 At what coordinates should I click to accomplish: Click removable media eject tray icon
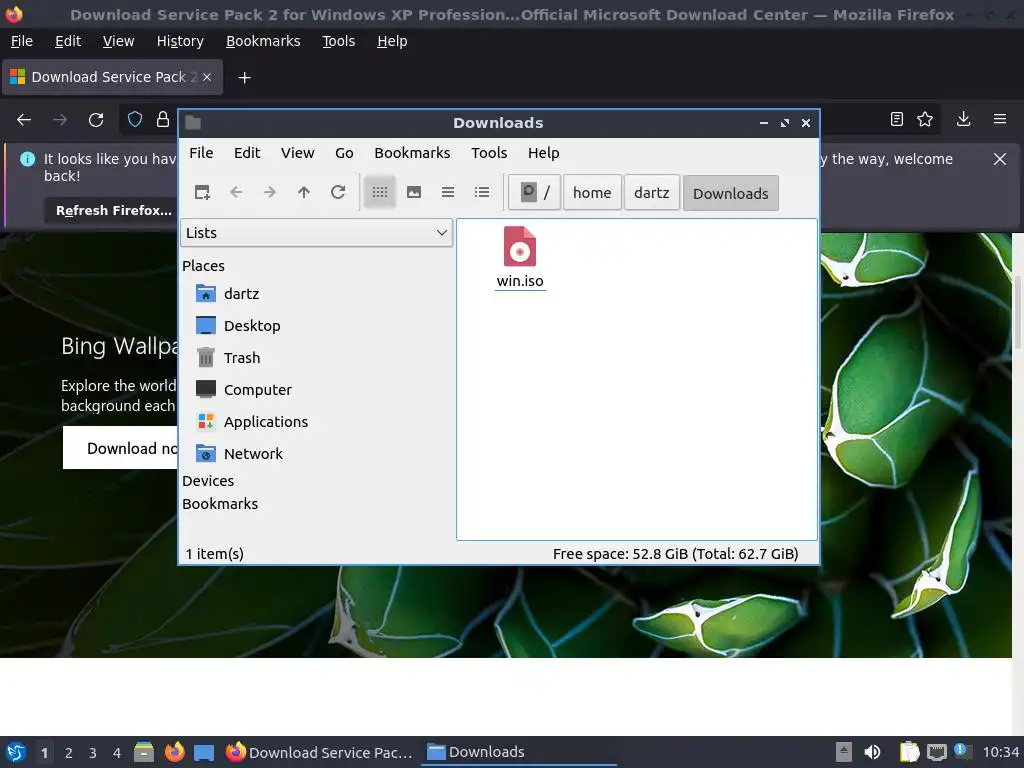point(844,752)
